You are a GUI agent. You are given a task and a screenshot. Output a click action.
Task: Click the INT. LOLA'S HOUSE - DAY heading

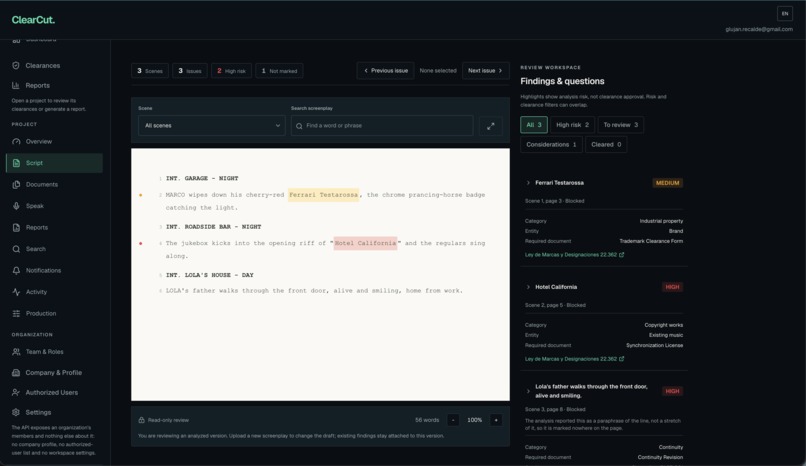[210, 275]
